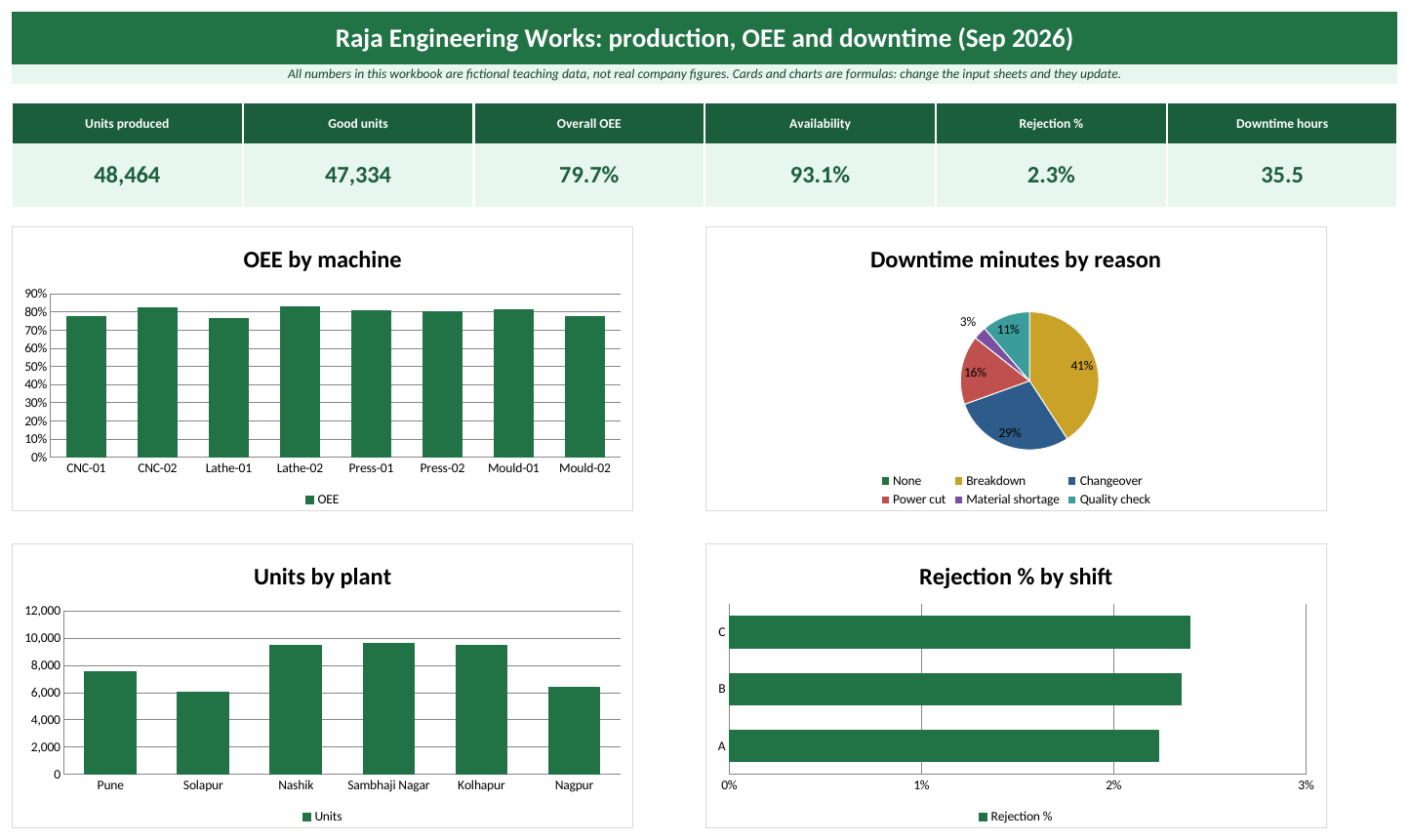Click the 2.3% rejection value

(x=1051, y=176)
